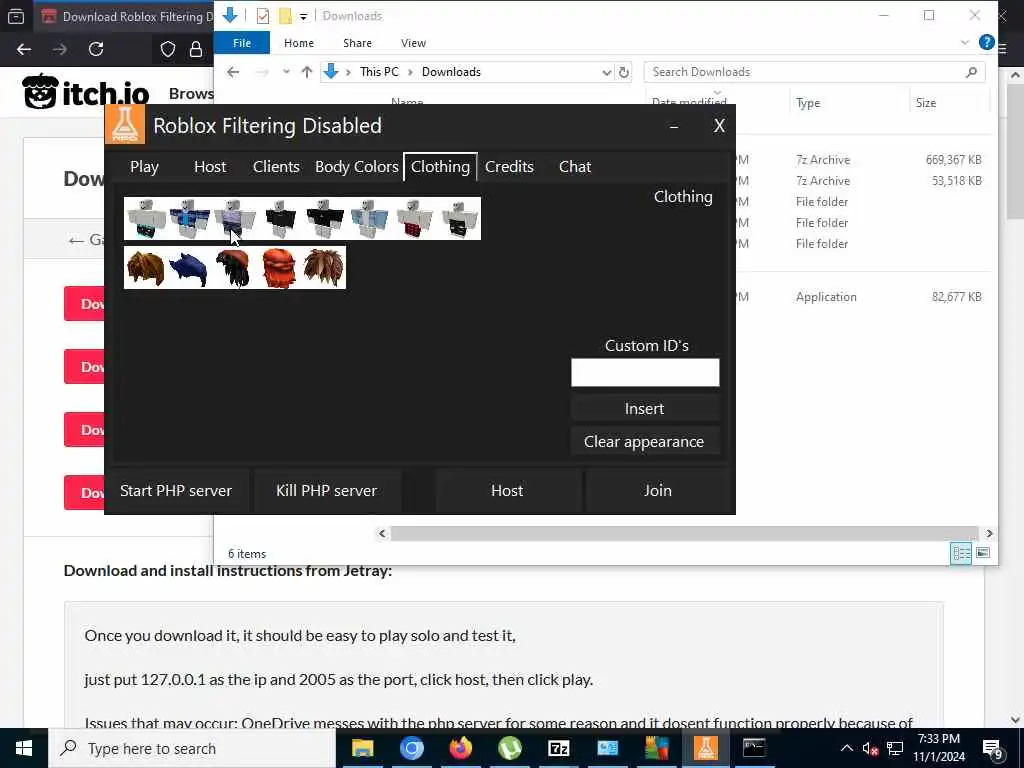Viewport: 1024px width, 768px height.
Task: Choose the spiky brown hair accessory
Action: tap(323, 268)
